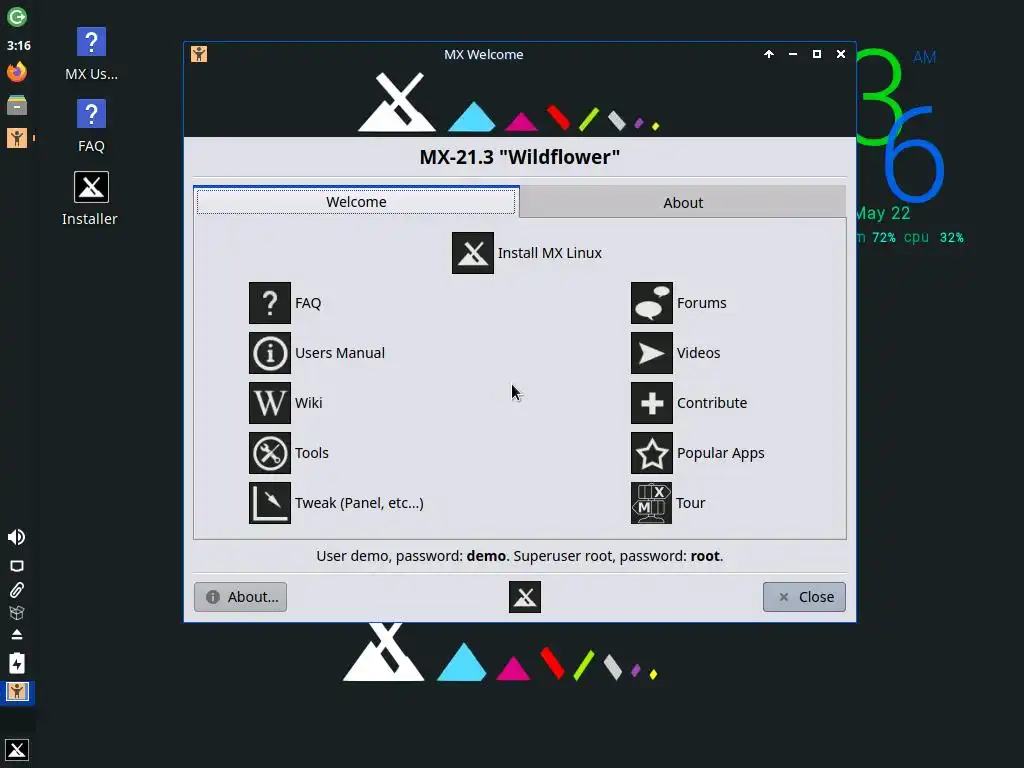Open the MX User Manual desktop shortcut
This screenshot has width=1024, height=768.
(x=91, y=54)
